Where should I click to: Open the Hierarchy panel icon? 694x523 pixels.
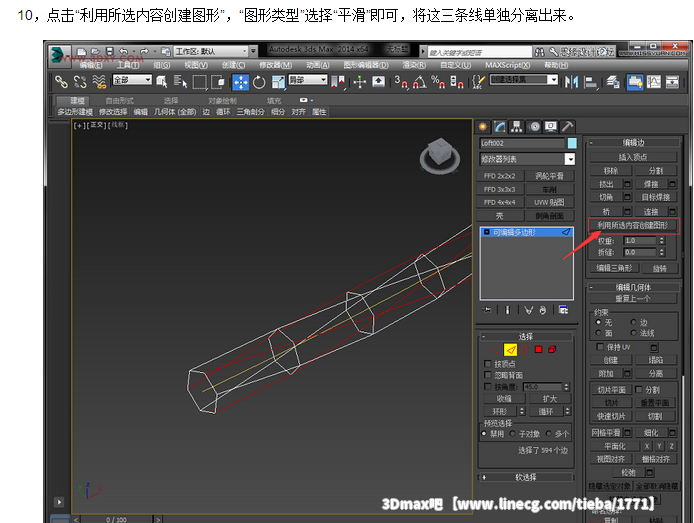(x=517, y=127)
